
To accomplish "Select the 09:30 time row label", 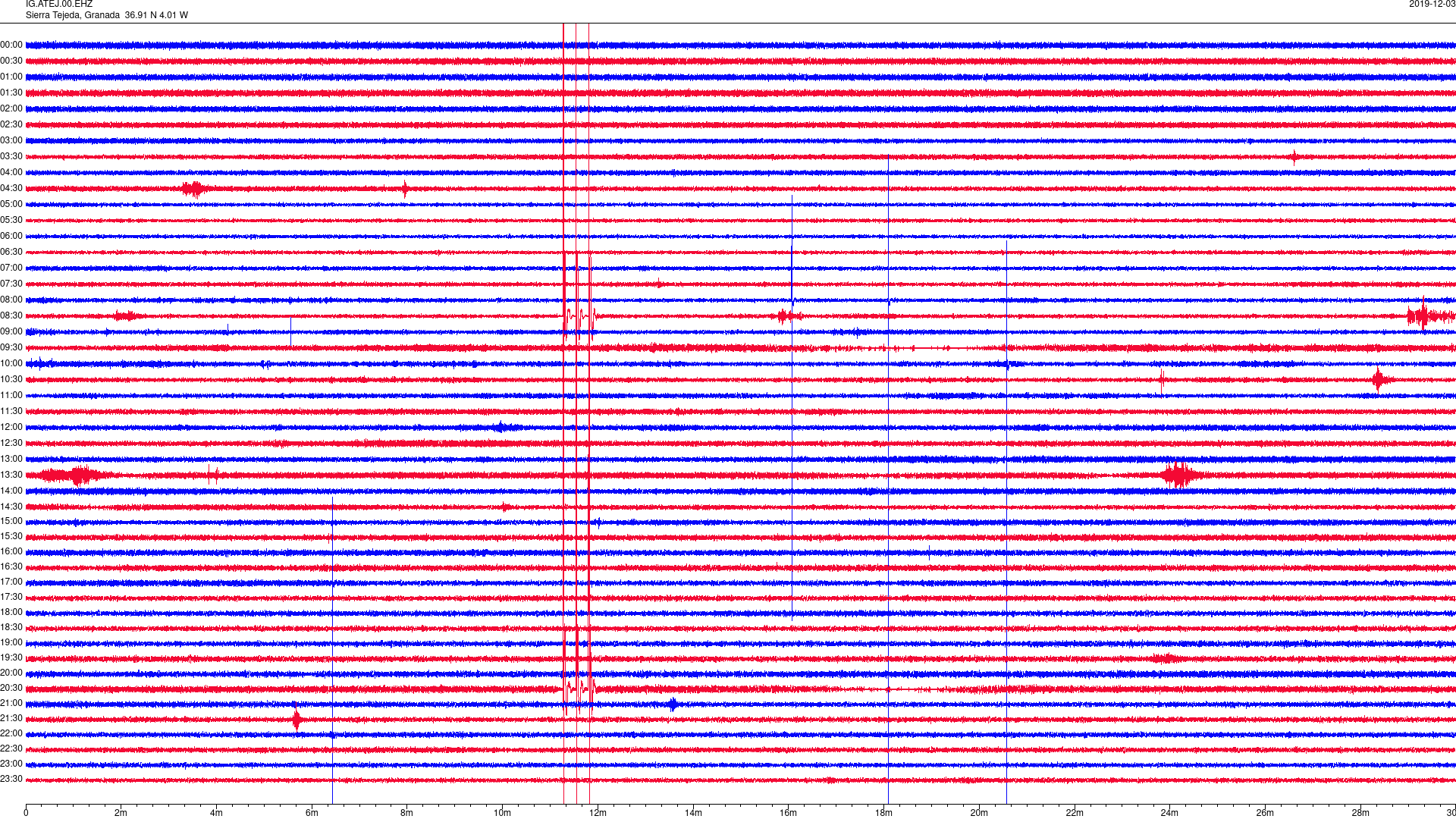I will point(11,348).
